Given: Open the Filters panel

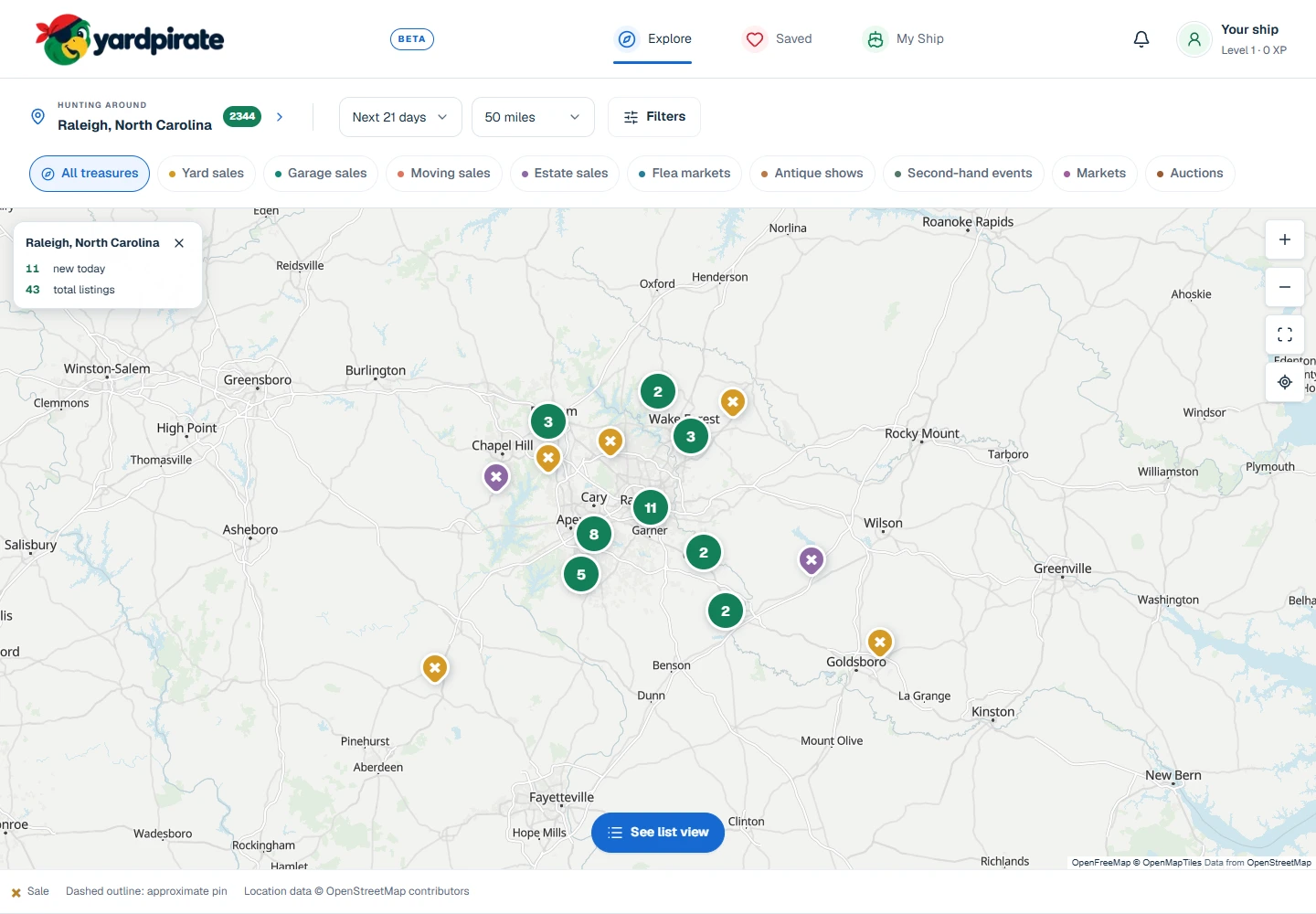Looking at the screenshot, I should 654,117.
